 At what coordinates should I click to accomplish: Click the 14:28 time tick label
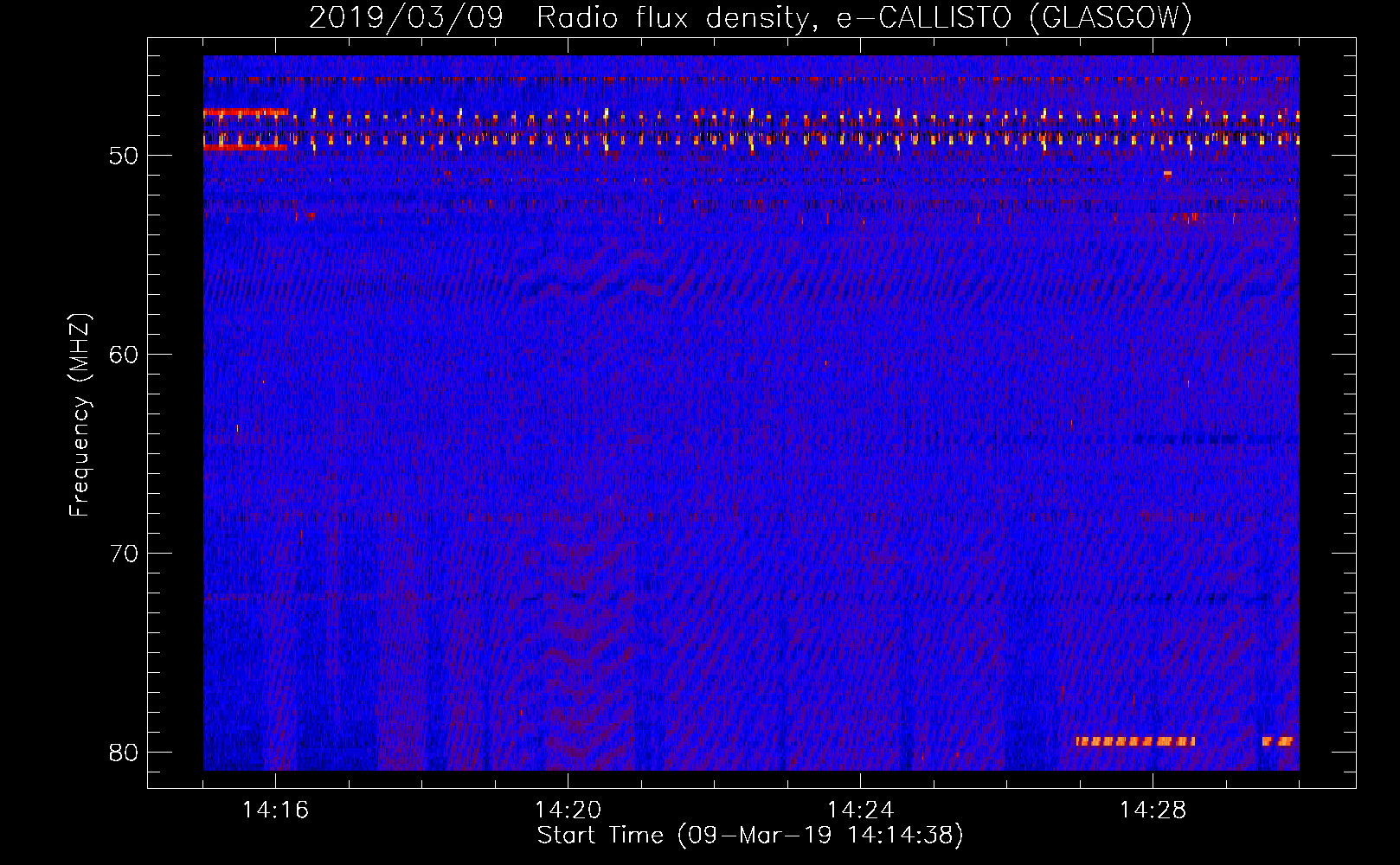coord(1153,811)
